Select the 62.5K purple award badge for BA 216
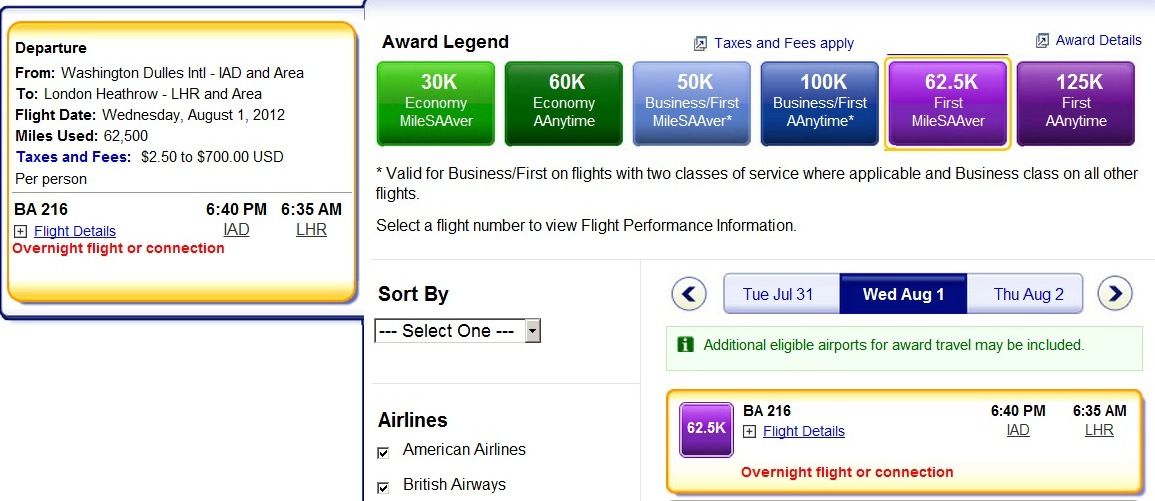 coord(706,429)
